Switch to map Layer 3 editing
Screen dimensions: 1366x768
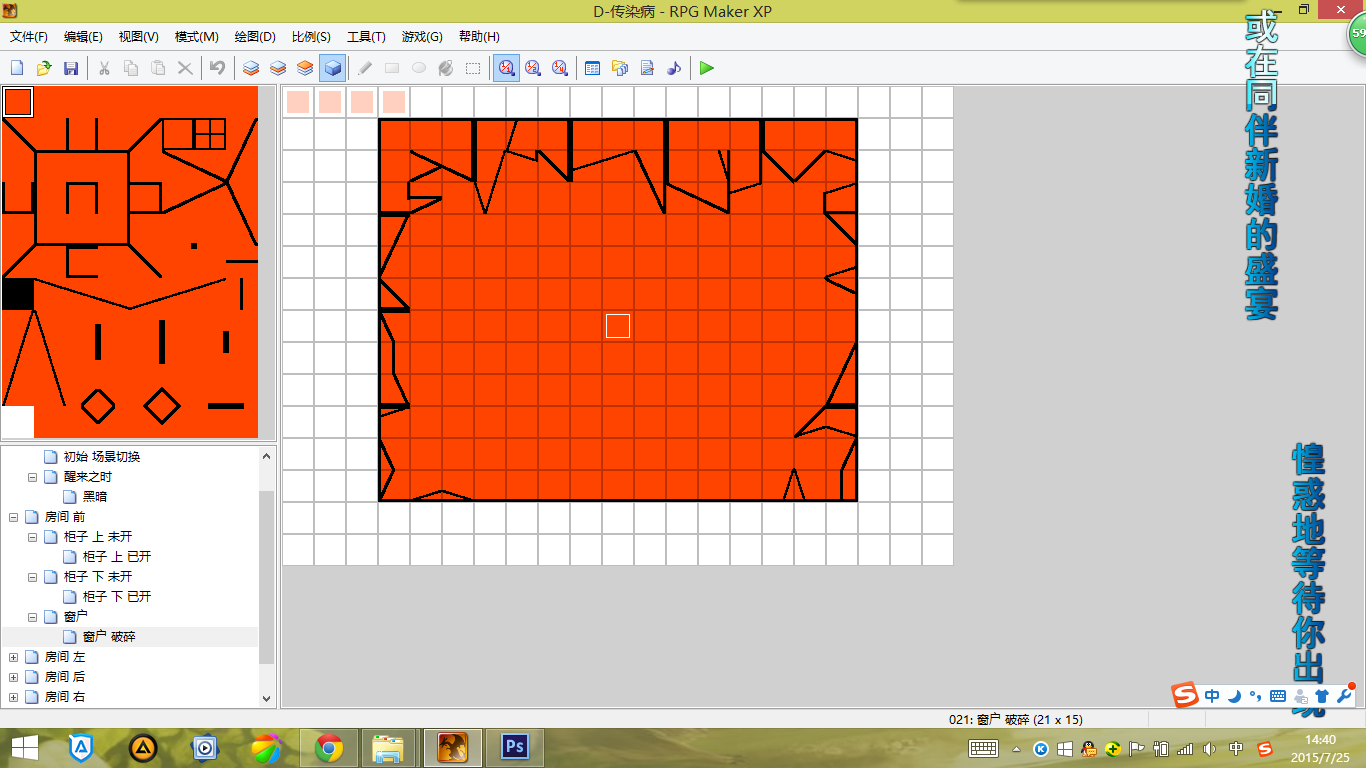pos(305,68)
